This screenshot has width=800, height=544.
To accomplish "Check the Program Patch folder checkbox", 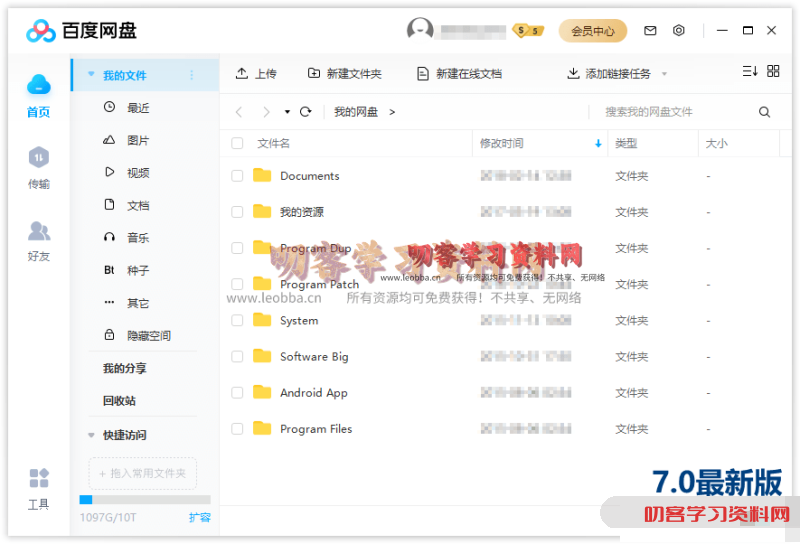I will (237, 284).
